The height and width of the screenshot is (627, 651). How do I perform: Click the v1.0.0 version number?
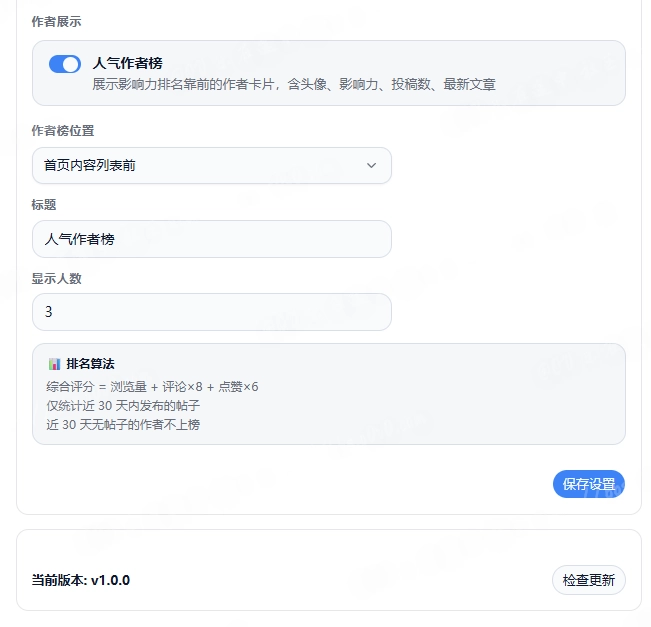[110, 580]
